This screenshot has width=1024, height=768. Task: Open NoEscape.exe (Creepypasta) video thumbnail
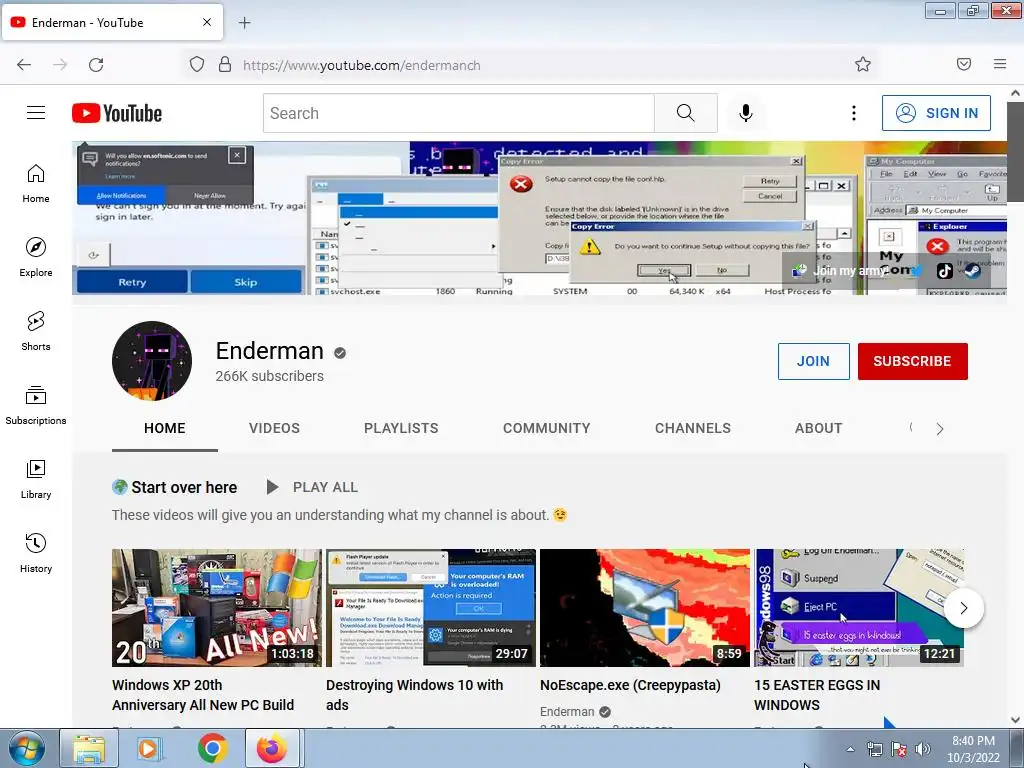pyautogui.click(x=645, y=608)
